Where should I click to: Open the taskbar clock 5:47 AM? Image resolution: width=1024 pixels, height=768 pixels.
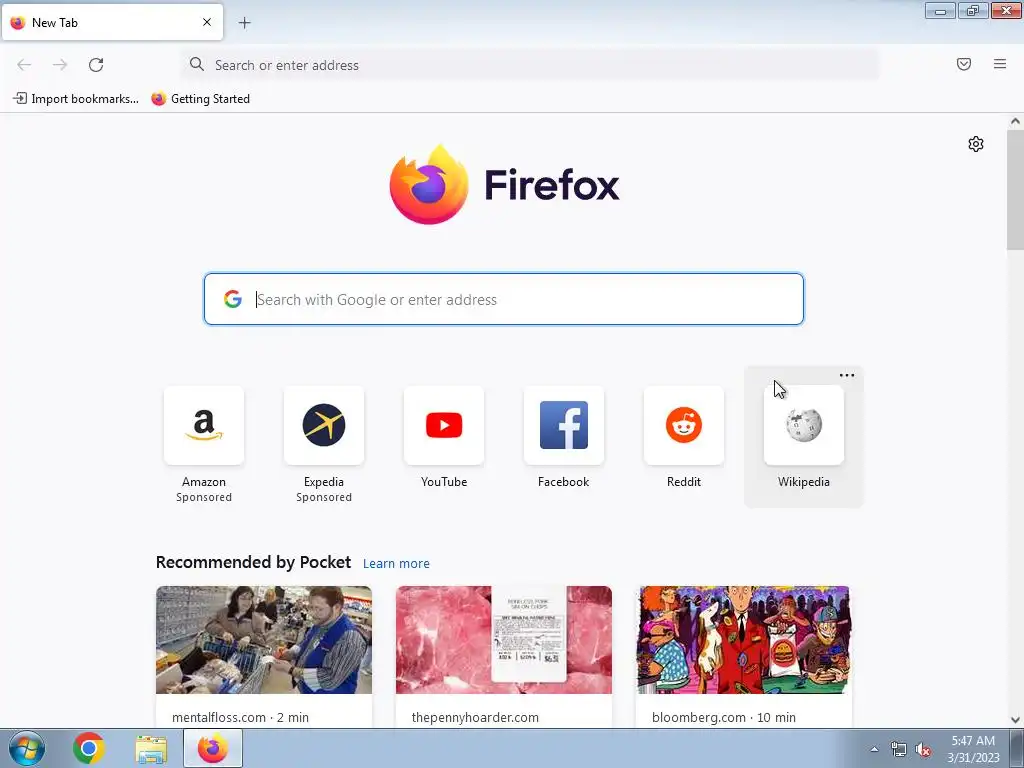click(973, 749)
